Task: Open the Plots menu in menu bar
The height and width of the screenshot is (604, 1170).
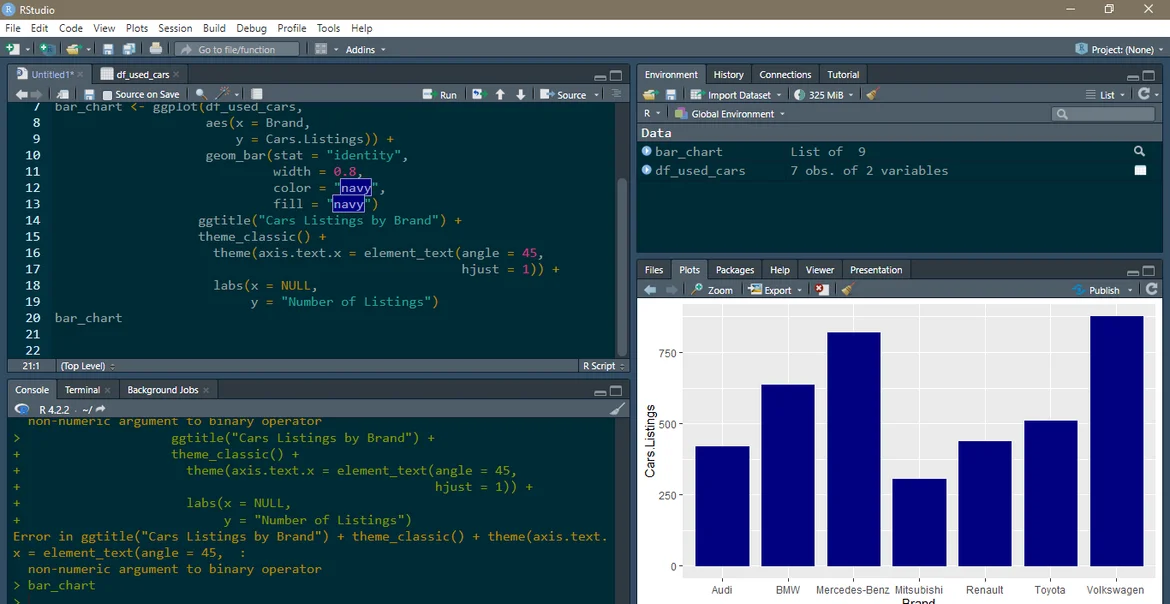Action: [136, 28]
